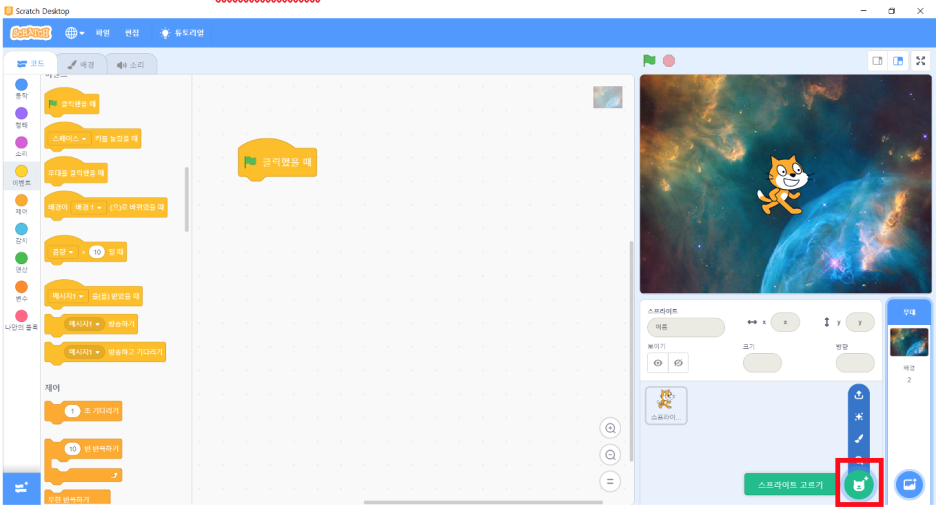Select the stage backdrop thumbnail
Viewport: 936px width, 509px height.
tap(909, 342)
